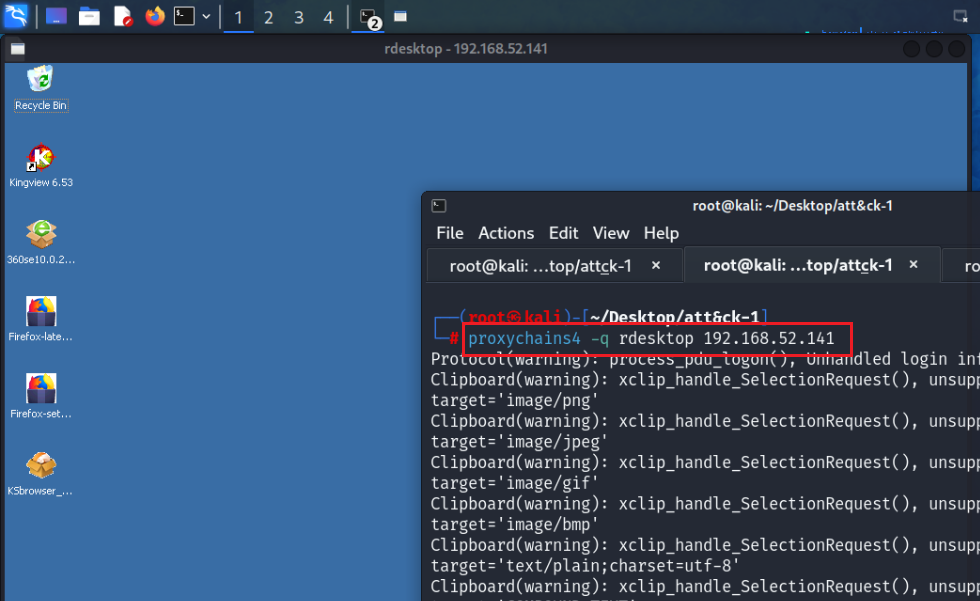The width and height of the screenshot is (980, 601).
Task: Expand the terminal launcher dropdown arrow
Action: tap(207, 17)
